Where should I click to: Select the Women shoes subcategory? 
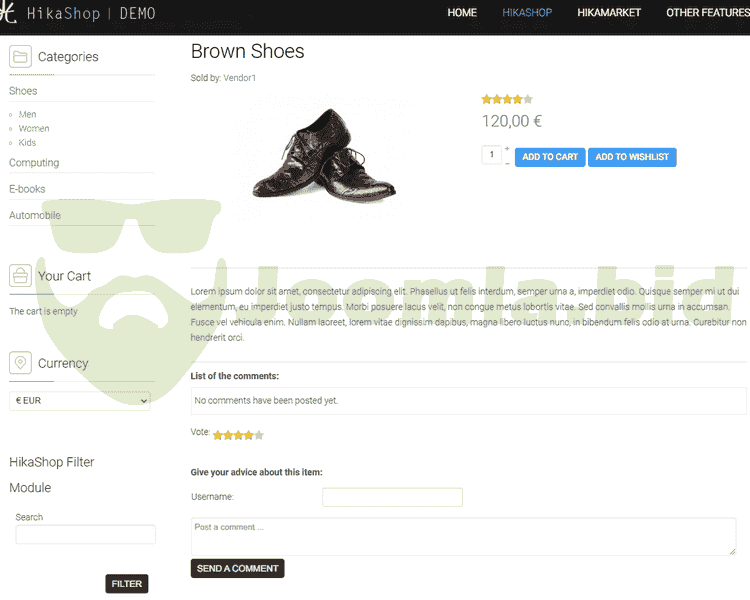(x=34, y=129)
